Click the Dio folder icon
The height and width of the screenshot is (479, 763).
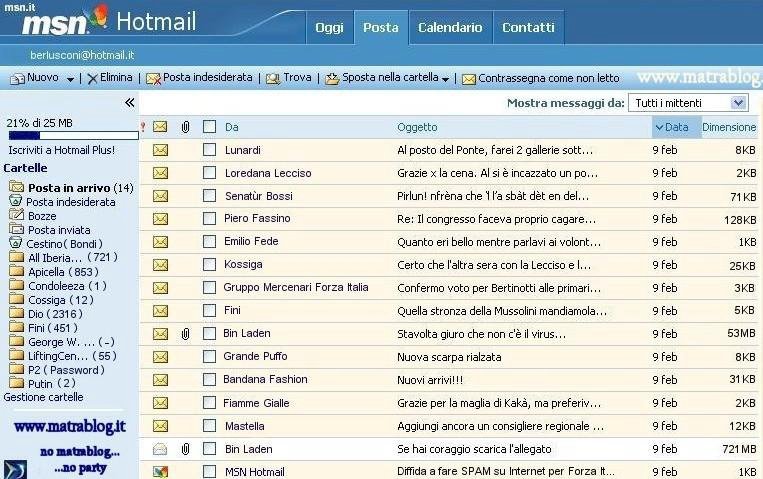point(17,313)
